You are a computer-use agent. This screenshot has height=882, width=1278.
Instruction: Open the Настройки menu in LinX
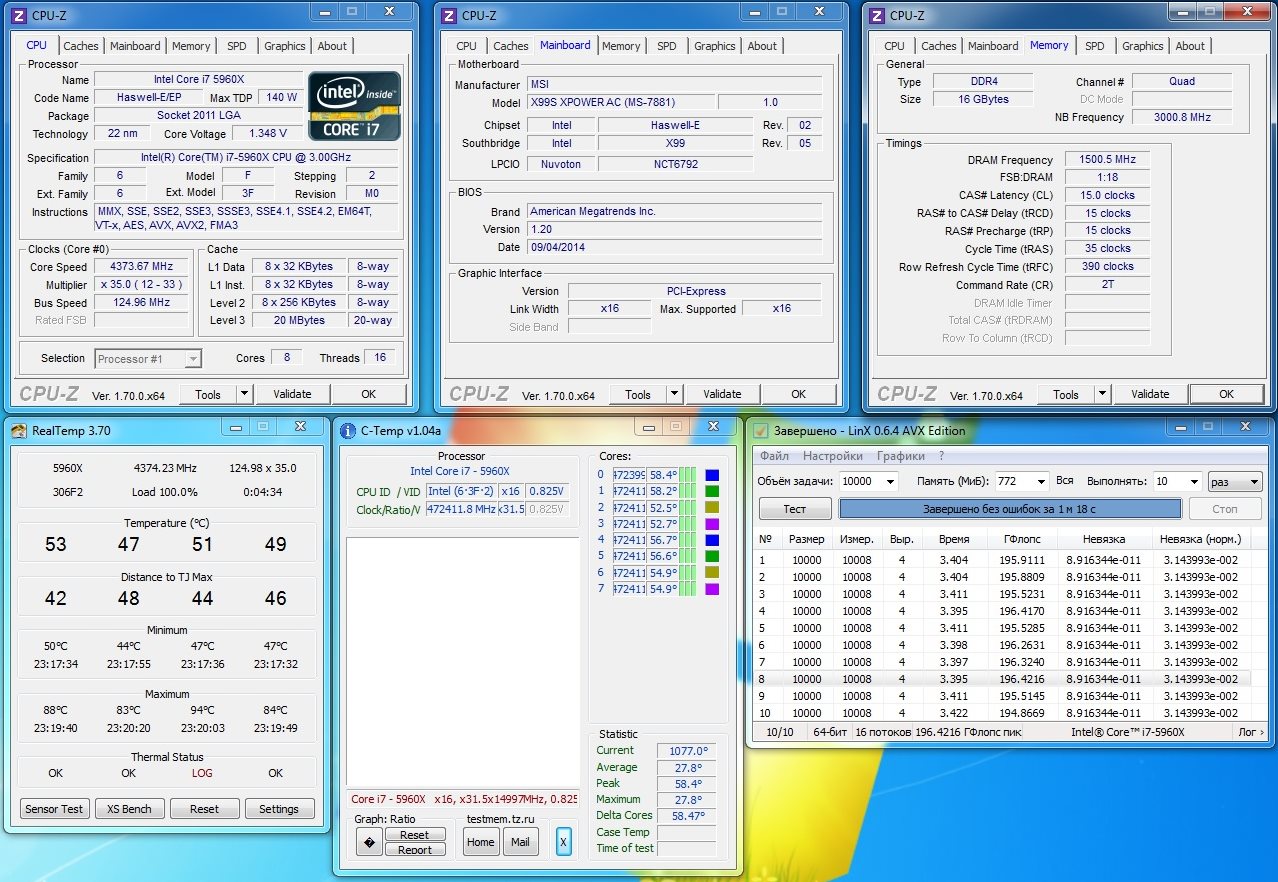click(x=833, y=456)
